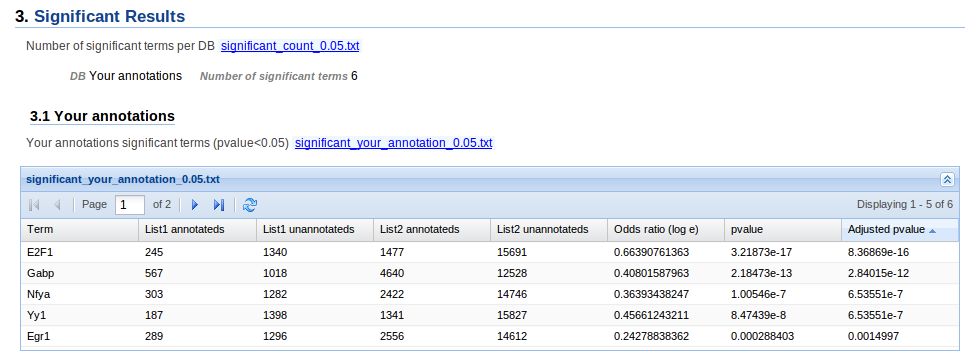Click odds ratio value 0.66390761363
Viewport: 970px width, 363px height.
click(651, 252)
